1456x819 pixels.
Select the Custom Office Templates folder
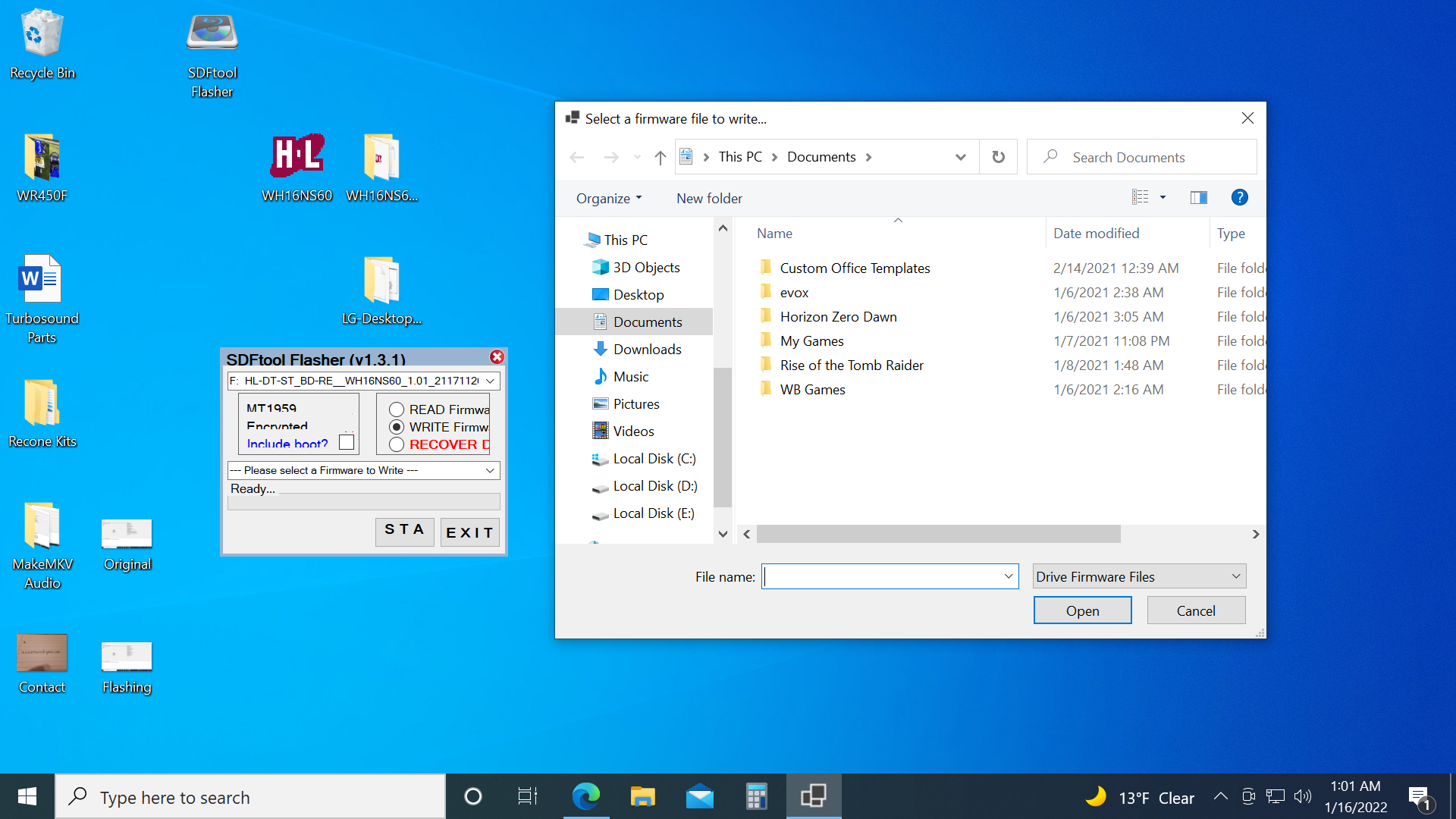(855, 268)
